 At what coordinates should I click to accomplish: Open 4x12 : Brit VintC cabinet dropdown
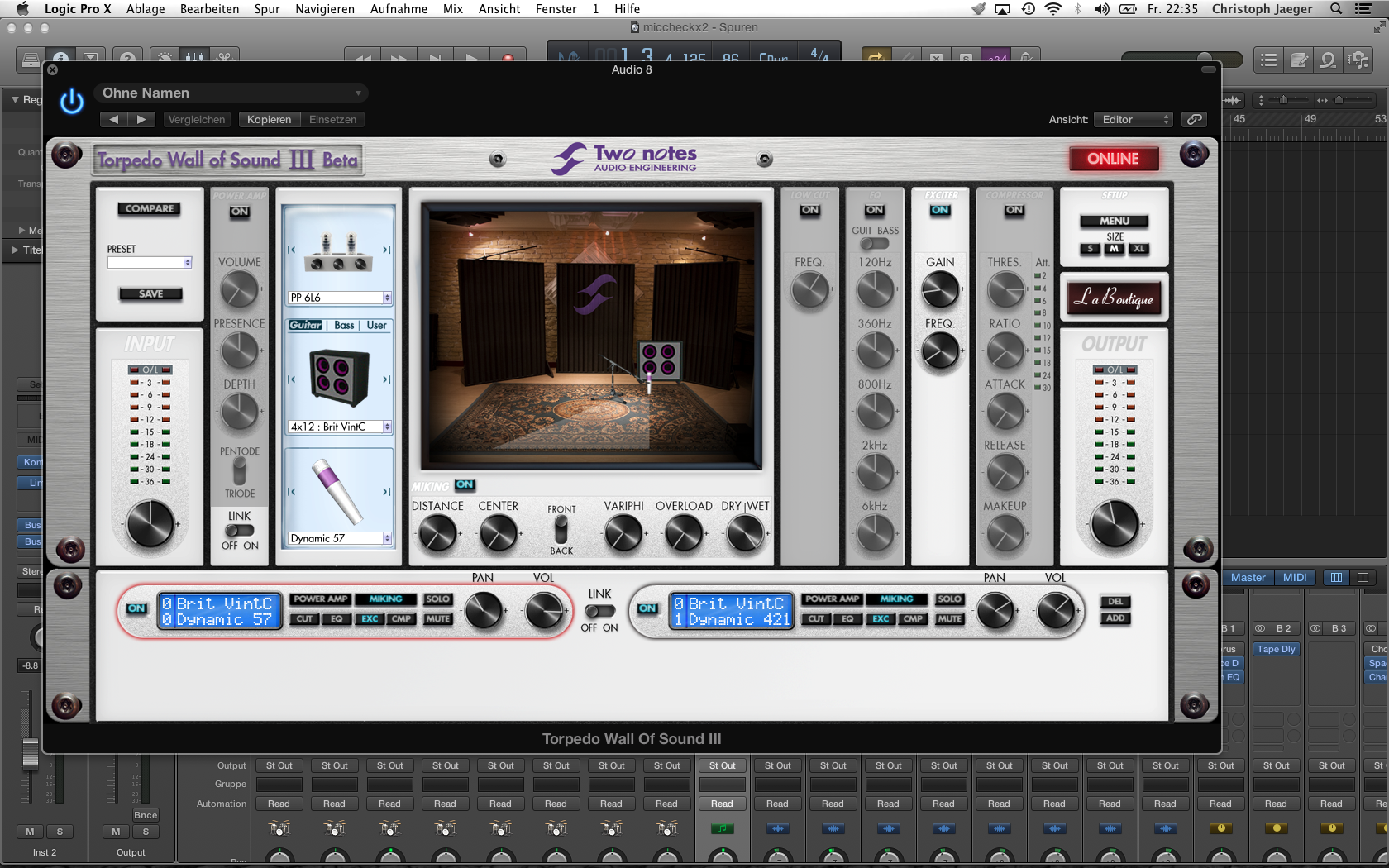click(340, 427)
